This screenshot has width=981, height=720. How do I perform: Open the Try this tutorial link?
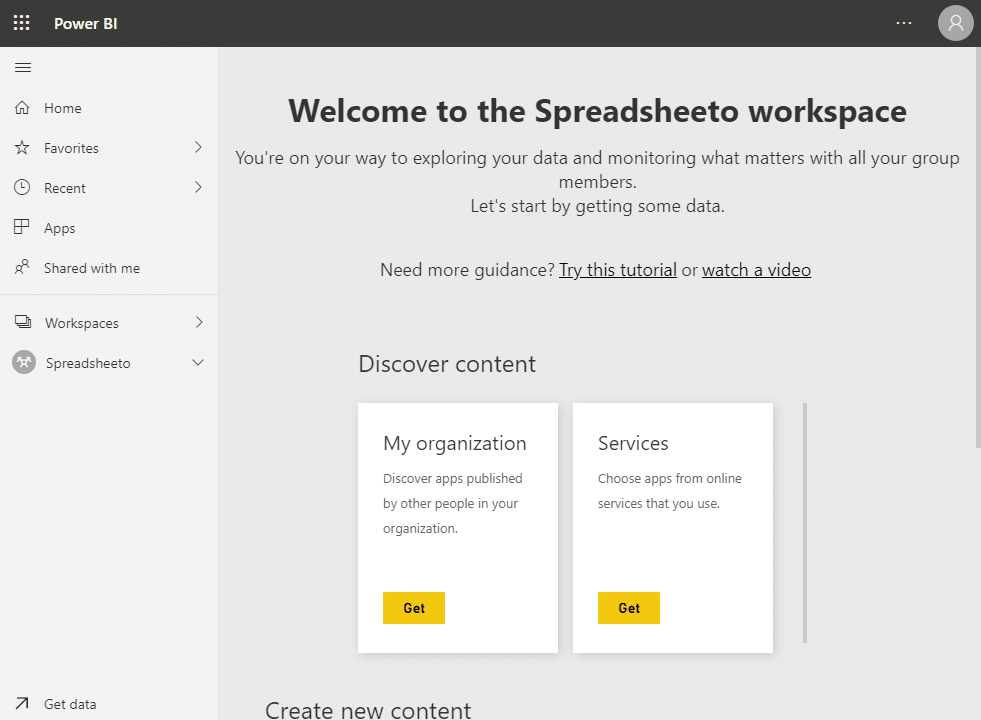tap(617, 269)
